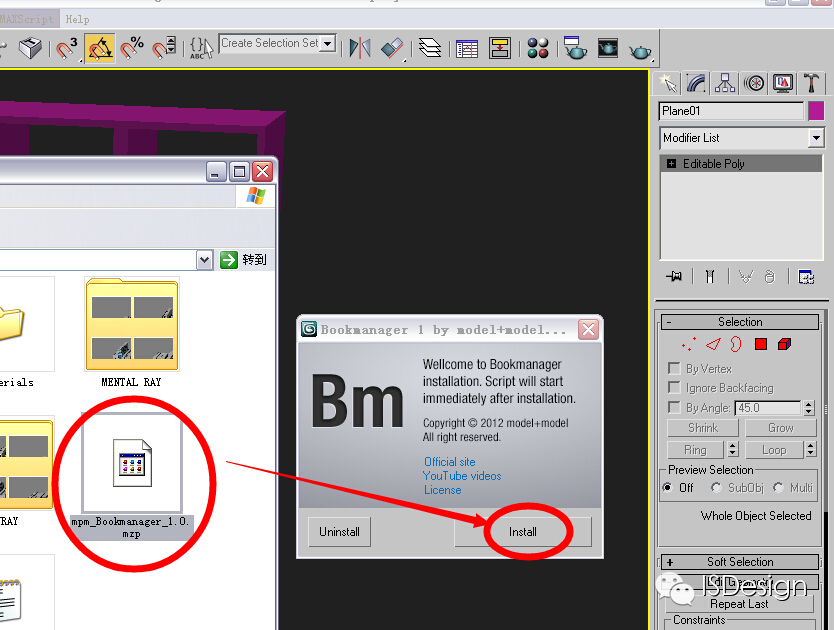The image size is (834, 630).
Task: Open the explorer address bar dropdown
Action: 204,260
